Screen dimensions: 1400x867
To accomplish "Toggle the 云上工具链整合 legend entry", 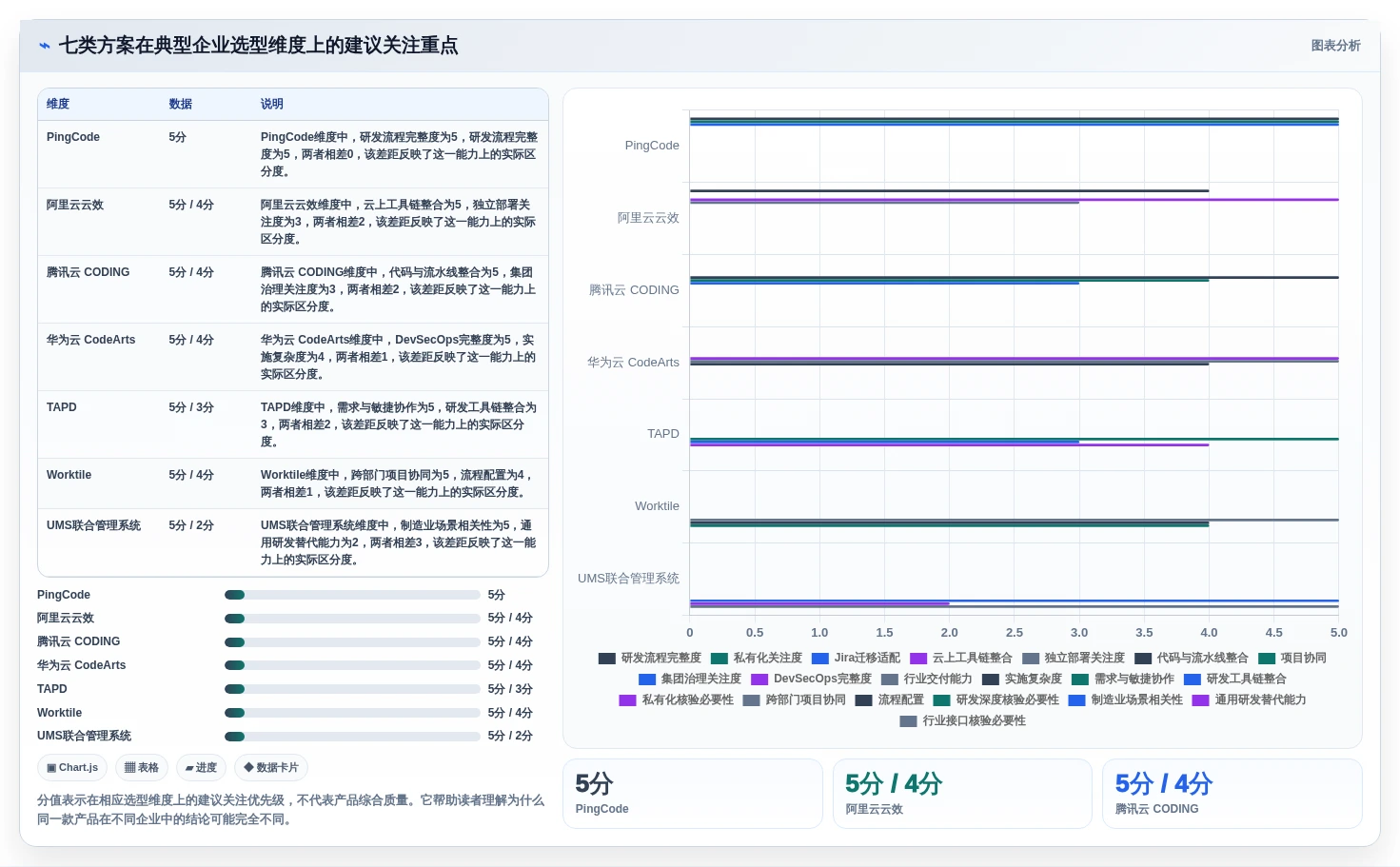I will (961, 658).
